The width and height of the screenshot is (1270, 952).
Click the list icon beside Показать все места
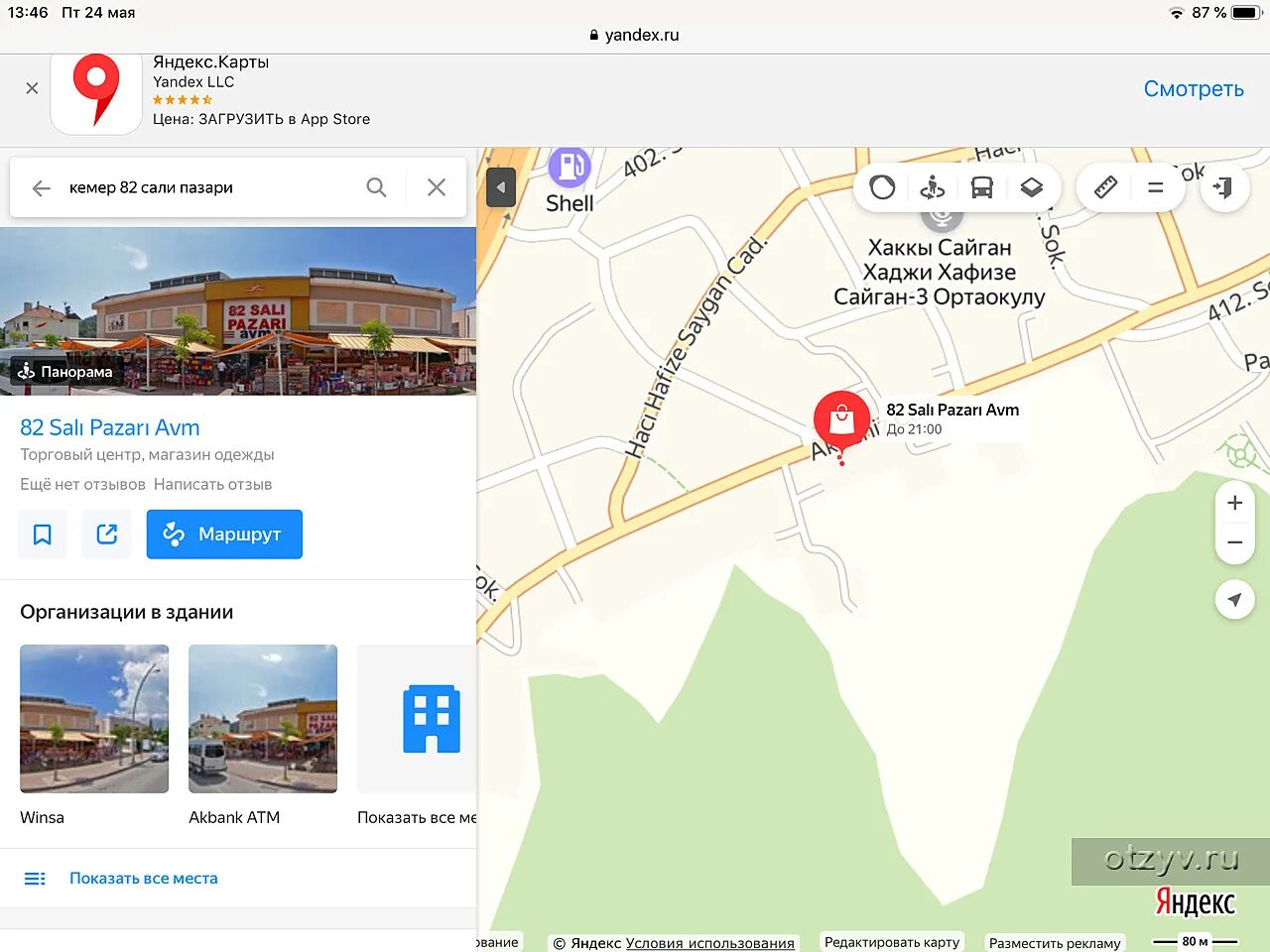(35, 879)
